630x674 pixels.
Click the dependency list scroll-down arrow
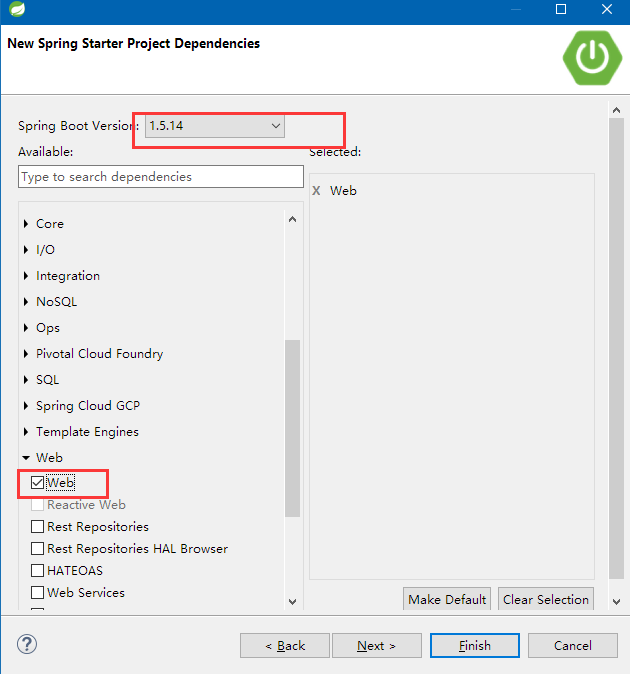(293, 601)
